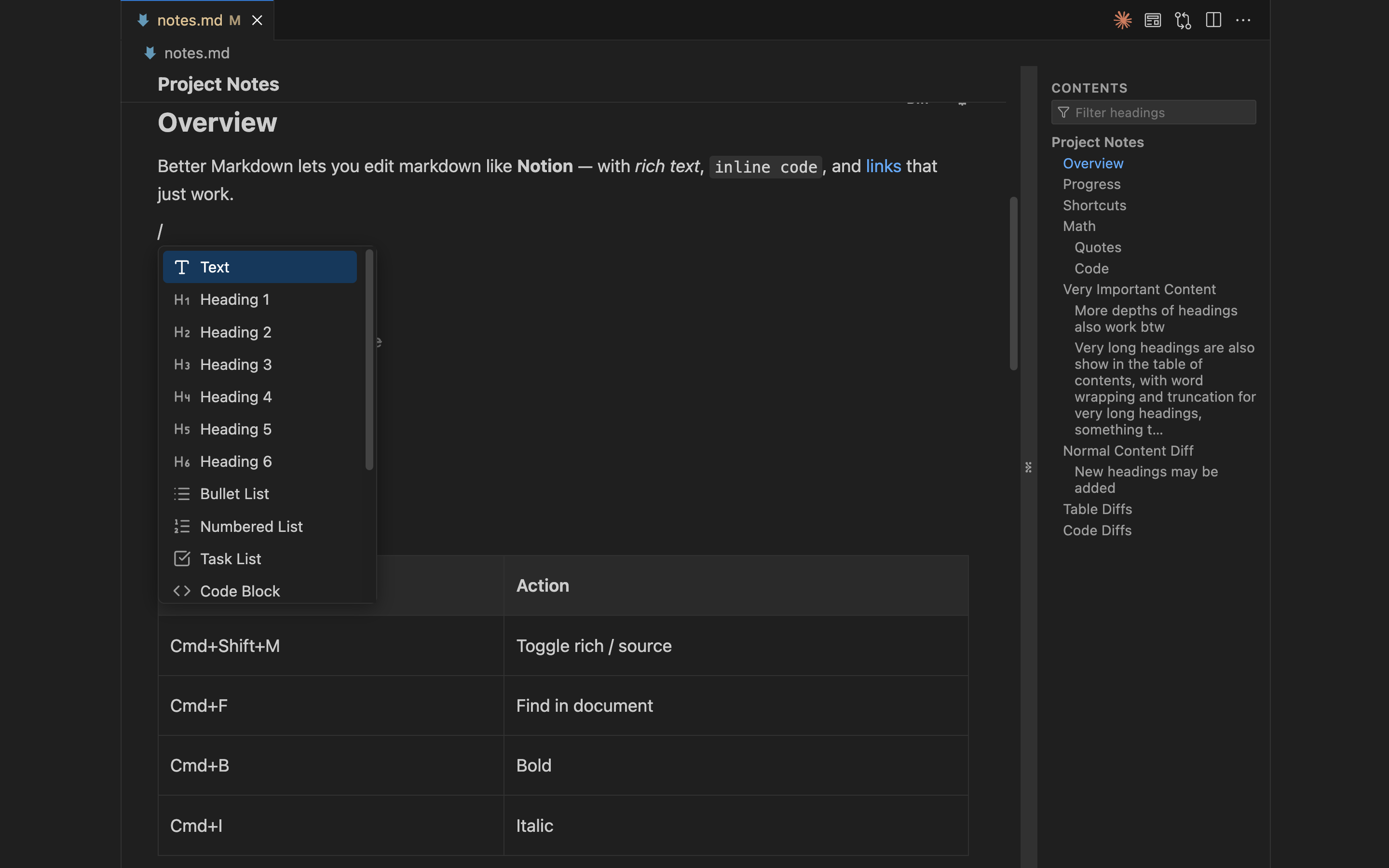Follow the blue "links" hyperlink
Viewport: 1389px width, 868px height.
click(x=884, y=166)
